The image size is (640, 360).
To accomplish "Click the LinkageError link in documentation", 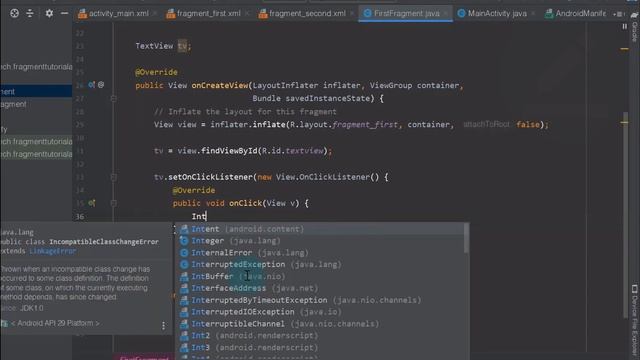I will (x=53, y=251).
